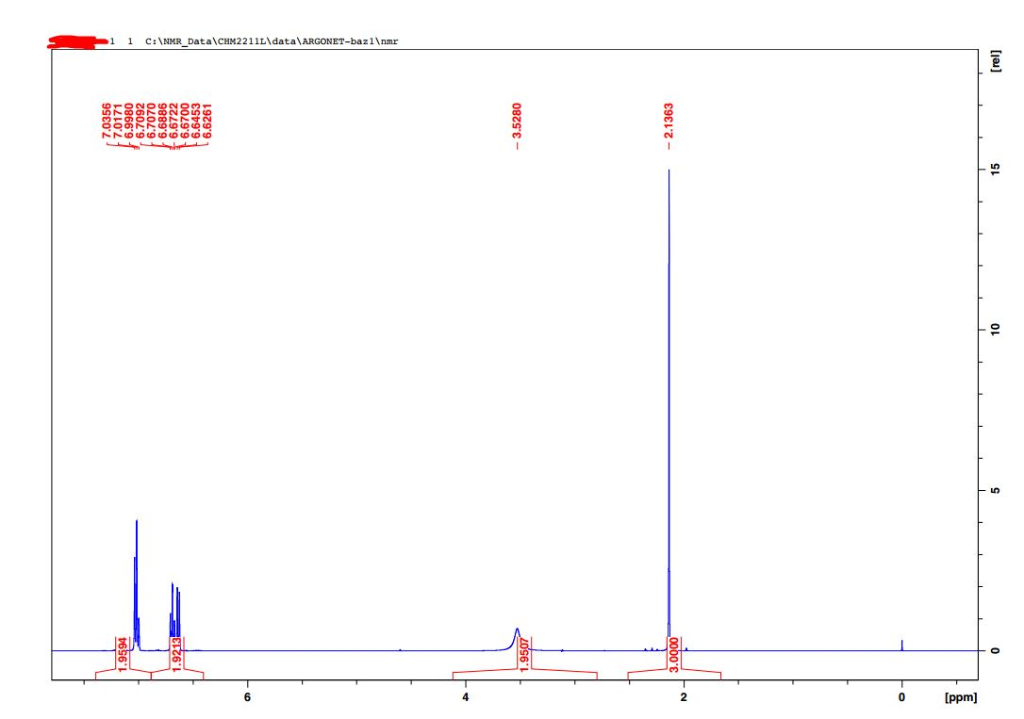
Task: Click the 2.1363 chemical shift label
Action: (x=669, y=120)
